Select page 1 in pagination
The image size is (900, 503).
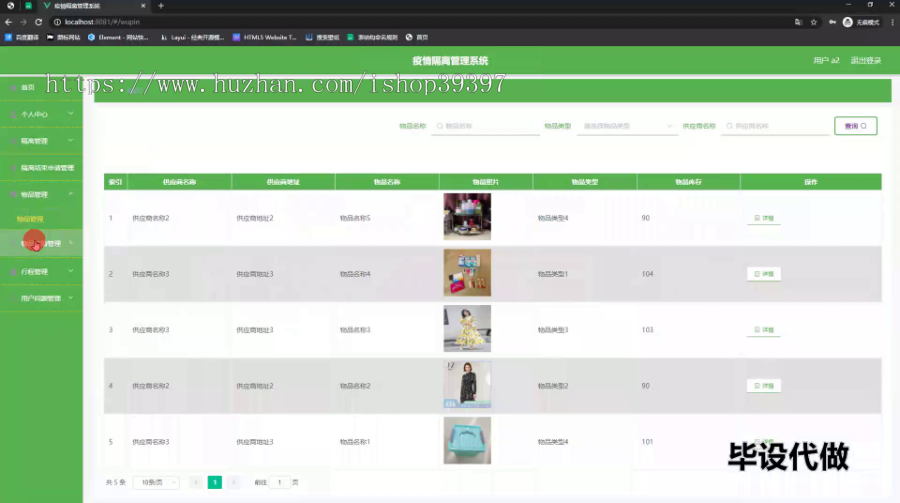[215, 482]
